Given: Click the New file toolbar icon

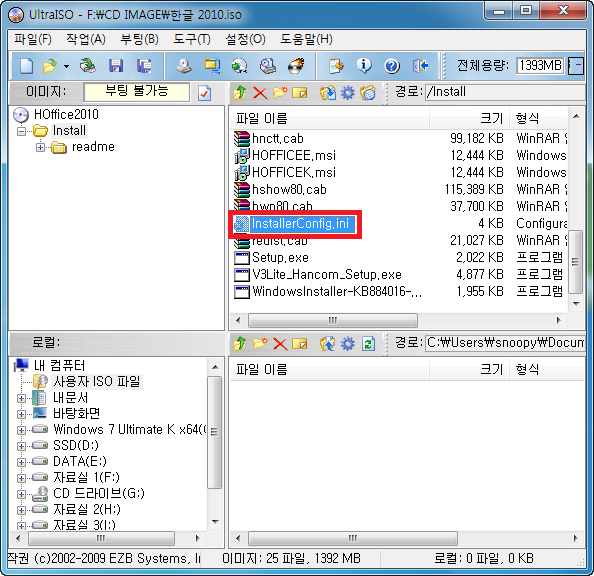Looking at the screenshot, I should coord(27,66).
